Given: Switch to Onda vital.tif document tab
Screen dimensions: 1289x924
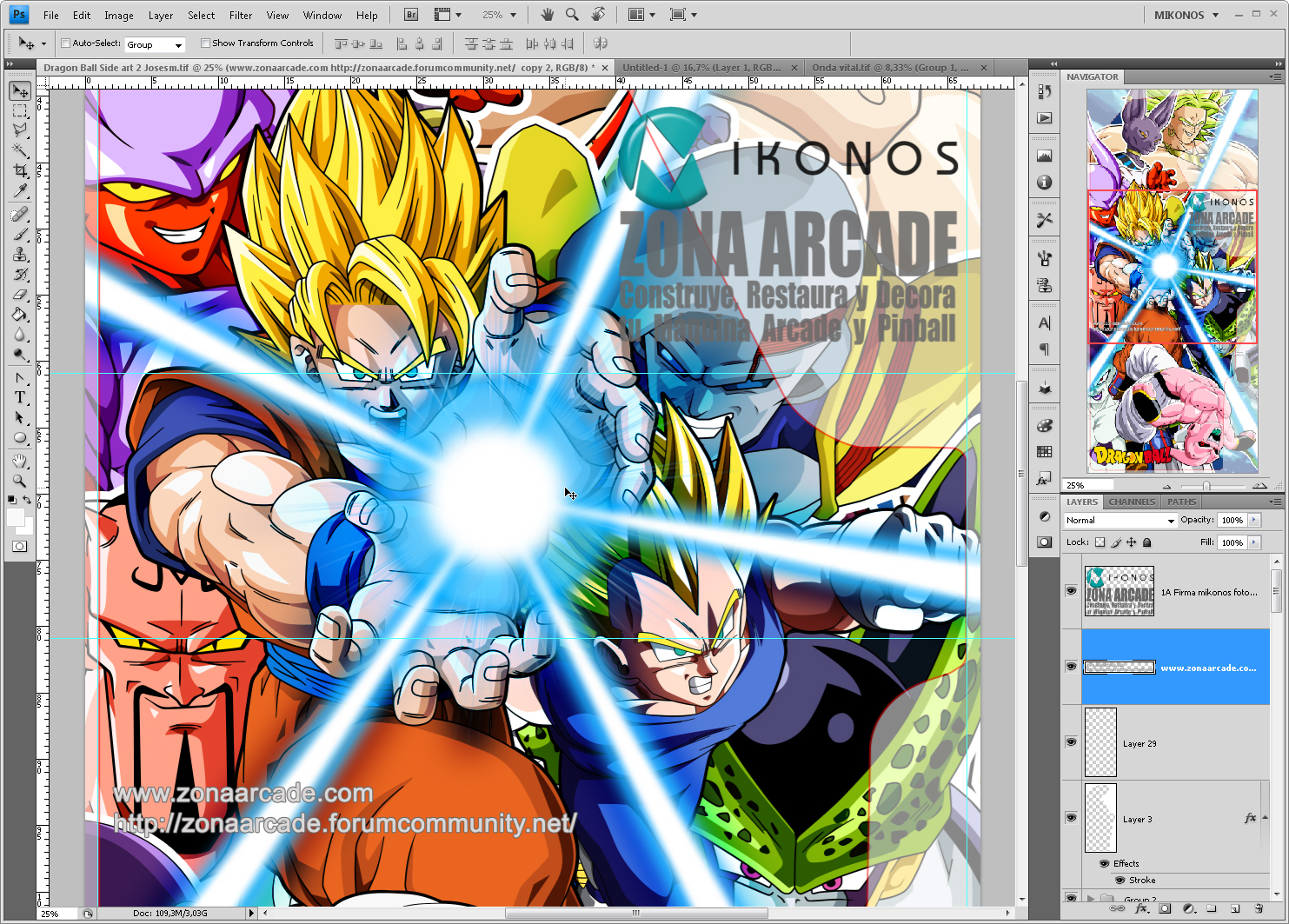Looking at the screenshot, I should point(891,67).
